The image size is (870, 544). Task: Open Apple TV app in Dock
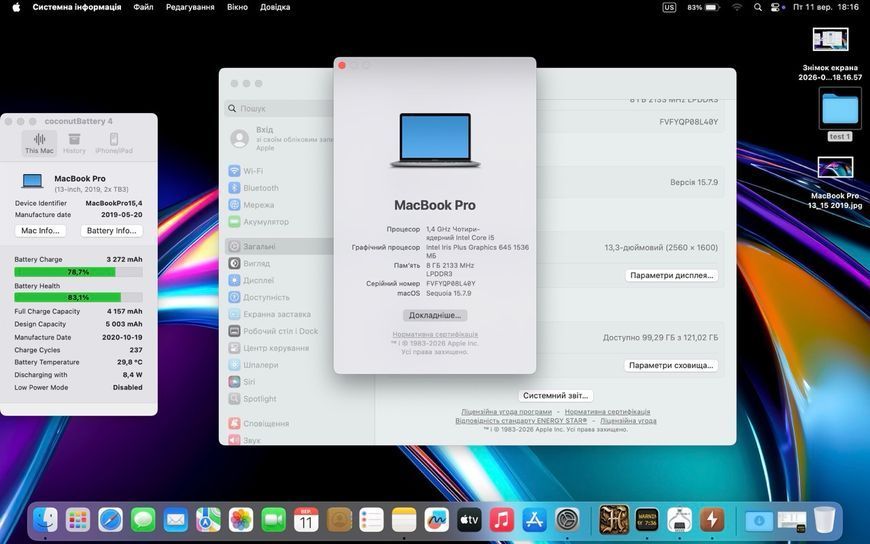tap(469, 520)
